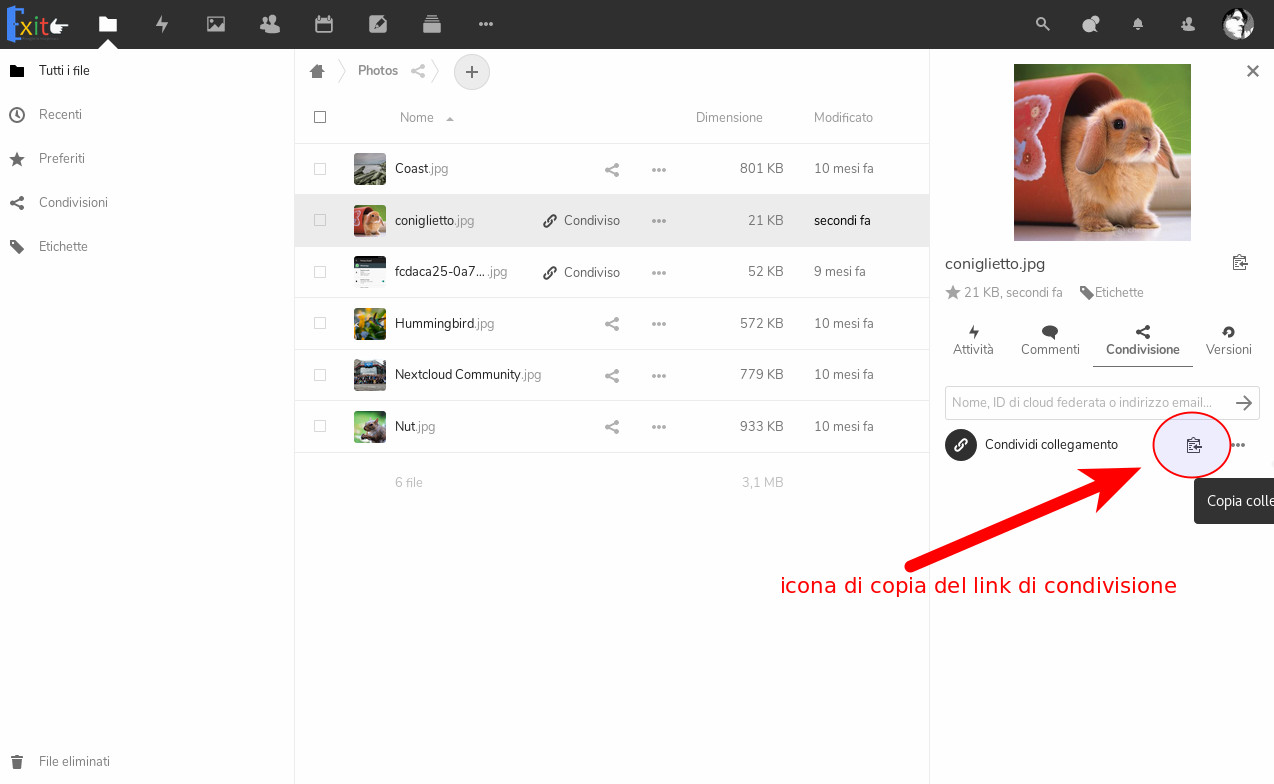
Task: Copy direct link icon next to coniglietto.jpg title
Action: 1240,263
